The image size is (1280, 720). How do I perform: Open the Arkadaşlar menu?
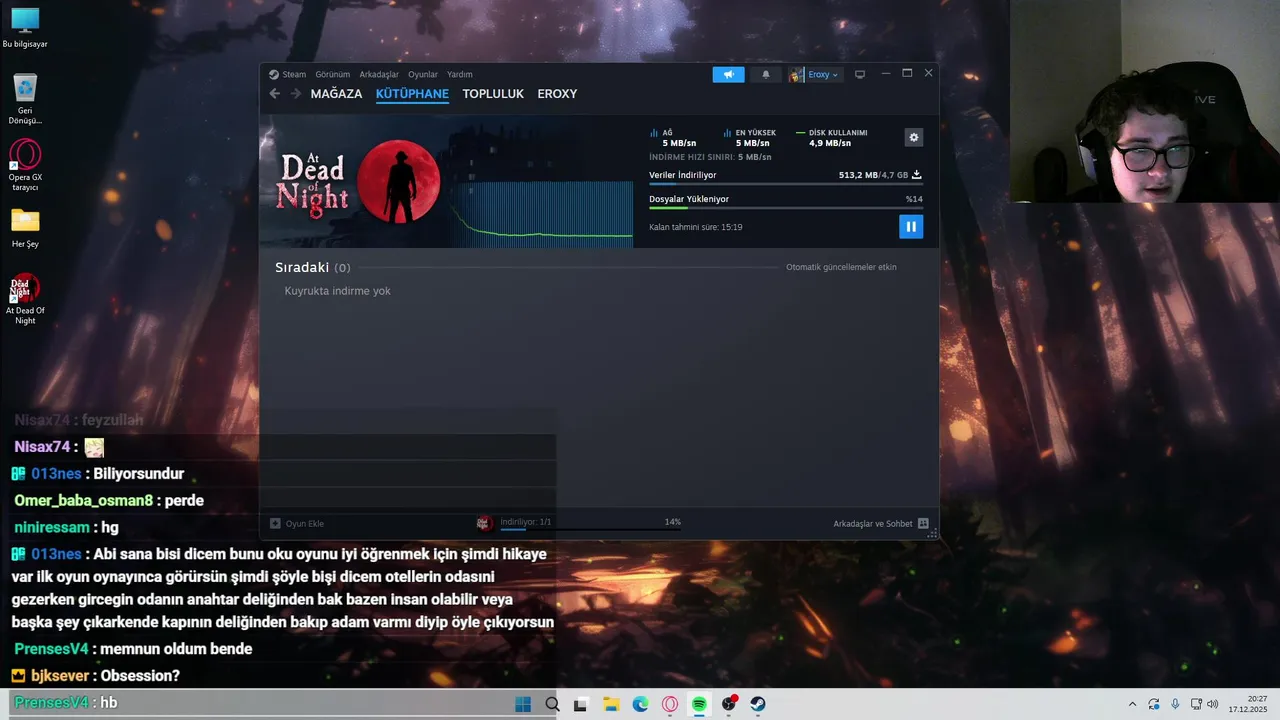379,74
